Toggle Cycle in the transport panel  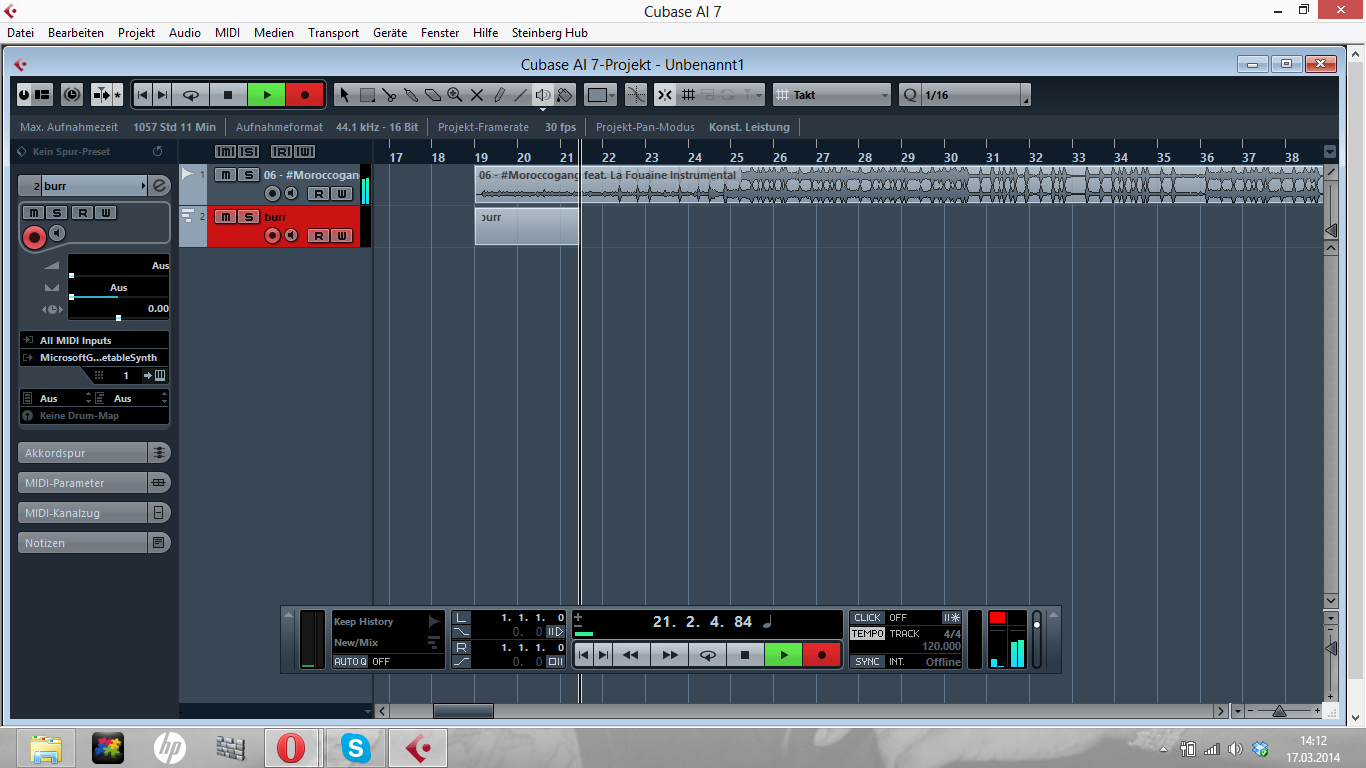(x=707, y=655)
